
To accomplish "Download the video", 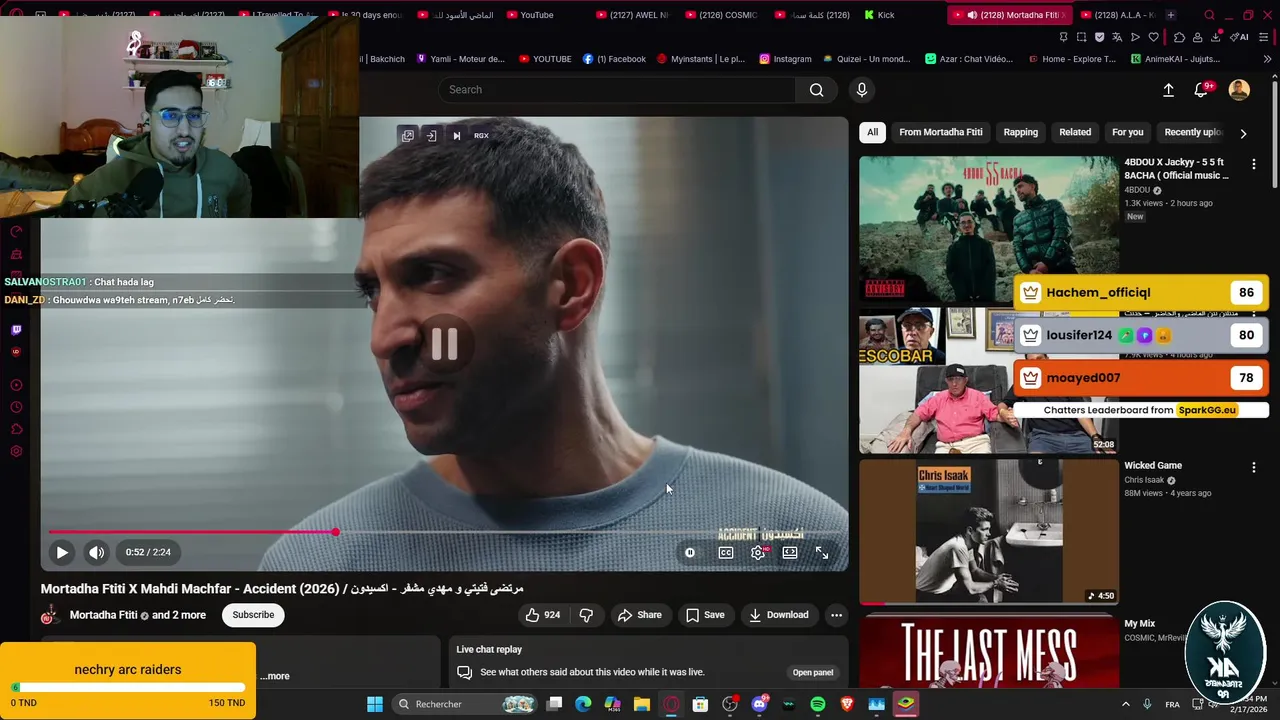I will coord(779,615).
